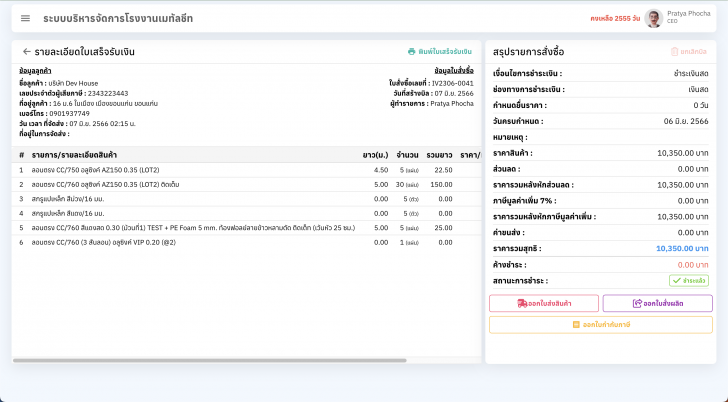The width and height of the screenshot is (728, 402).
Task: Click total length value 22.50
Action: (443, 170)
